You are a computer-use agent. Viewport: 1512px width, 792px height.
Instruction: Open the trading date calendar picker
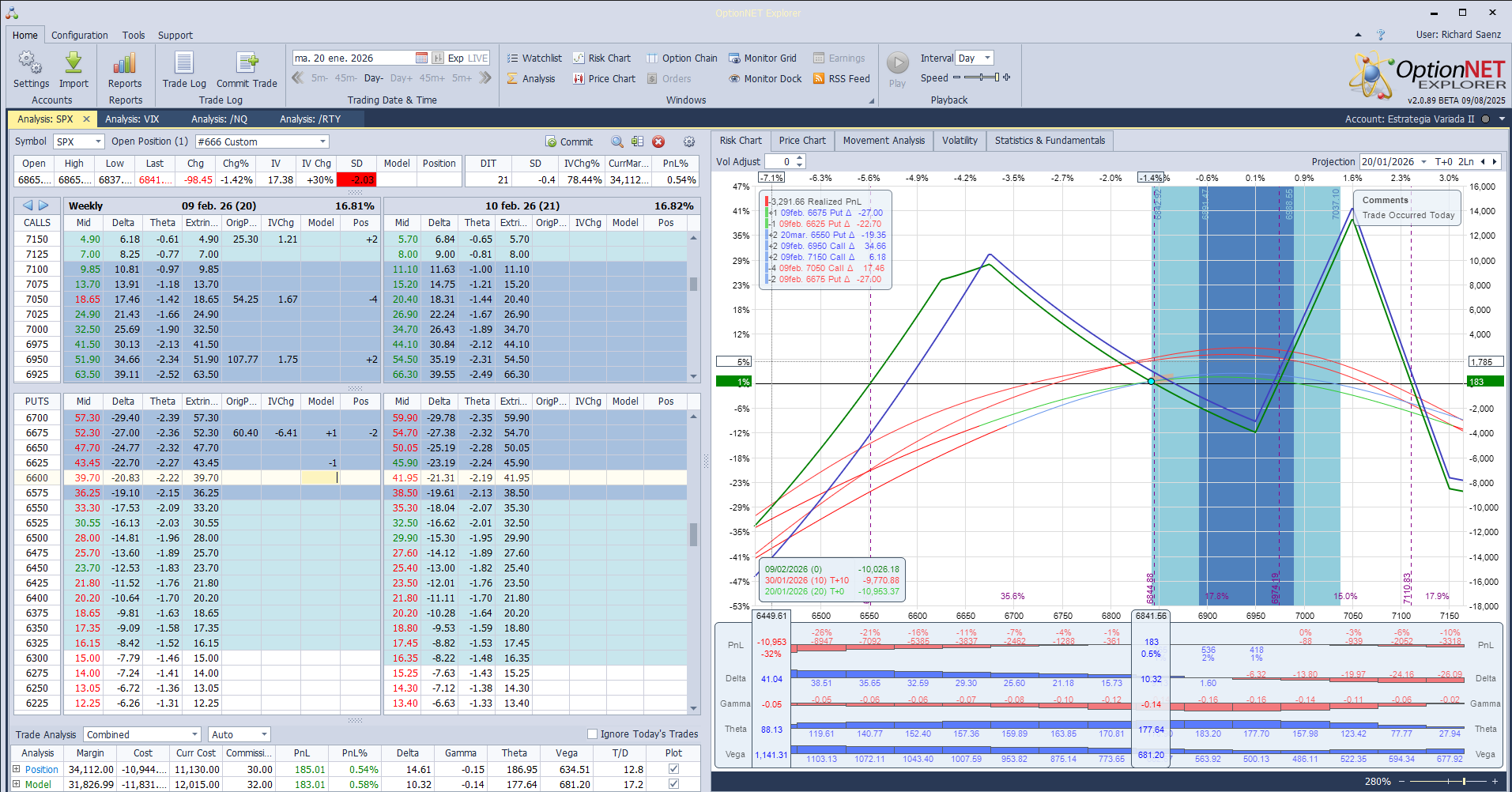(x=421, y=58)
